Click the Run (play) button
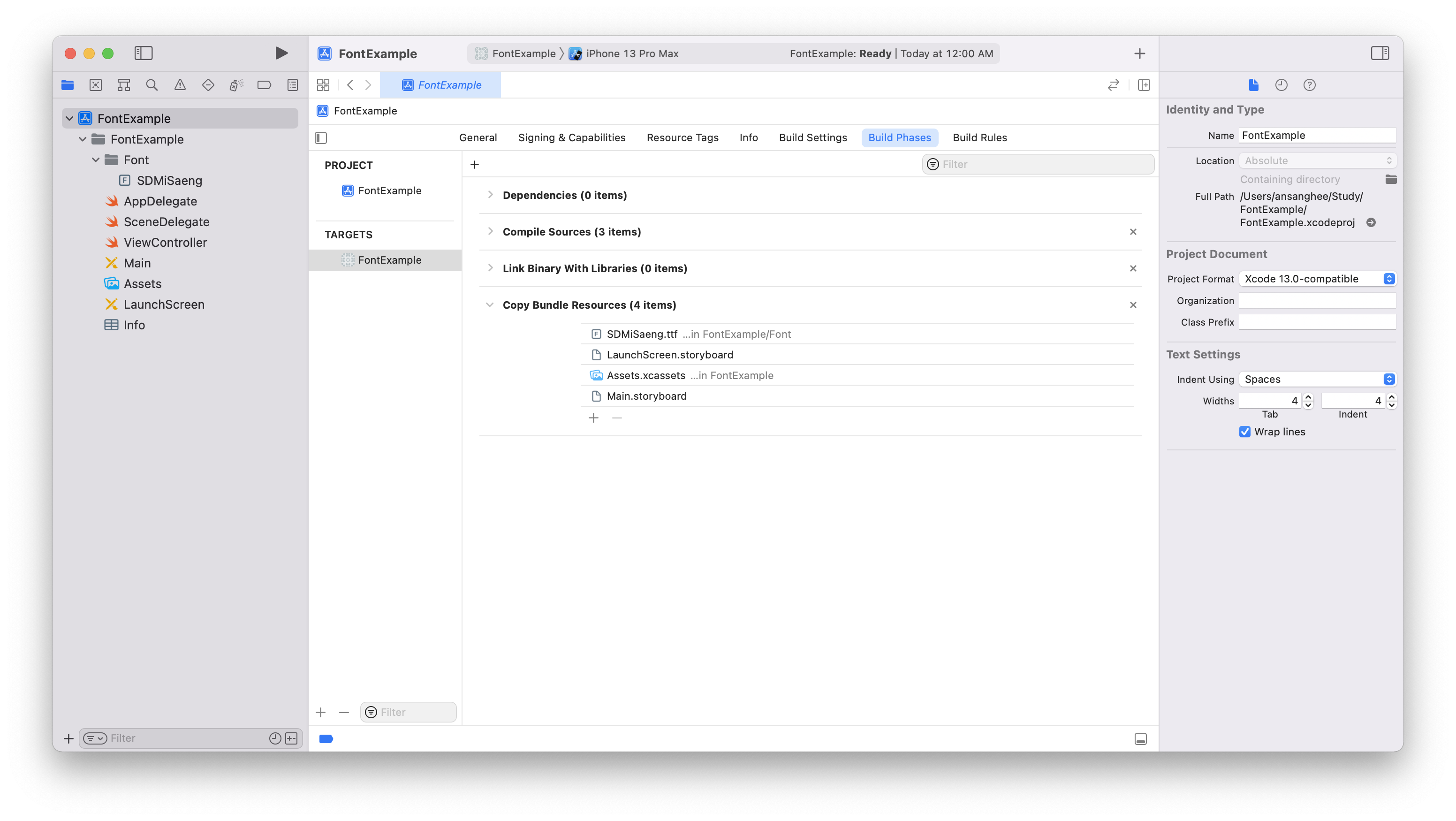 click(x=281, y=53)
